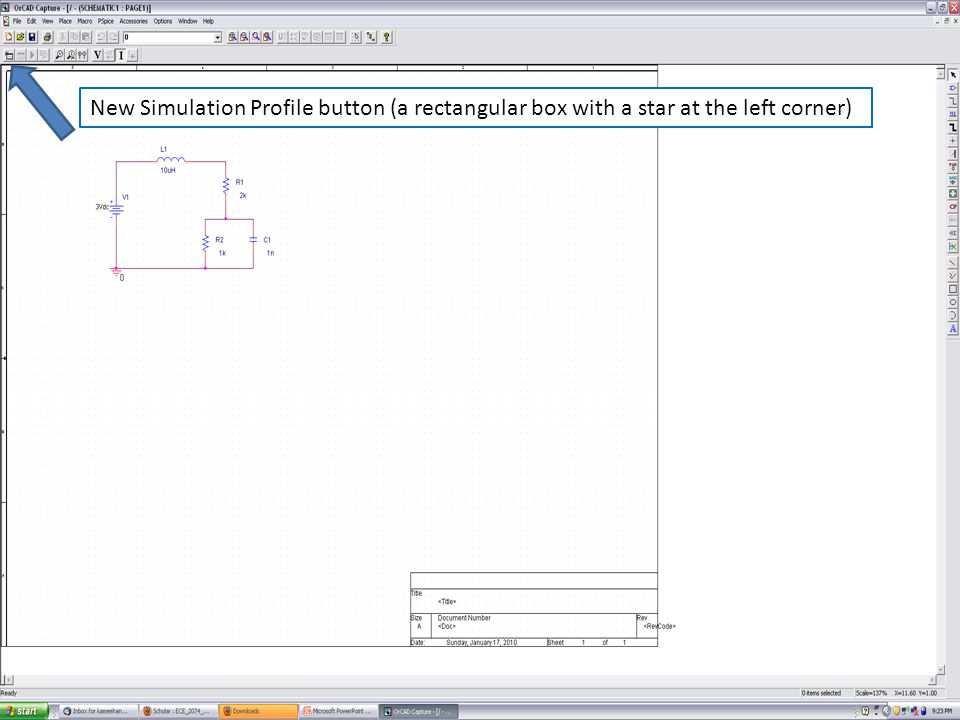Screen dimensions: 960x720
Task: Open the Options menu
Action: (x=163, y=21)
